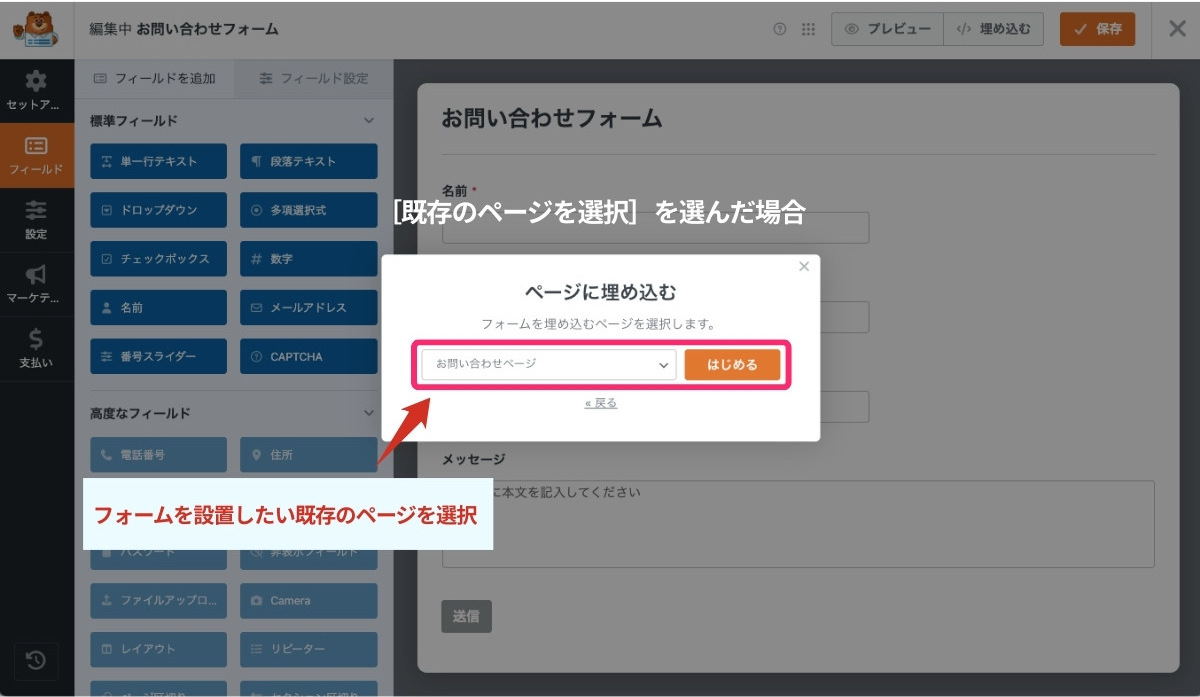Click the help question-mark icon in the toolbar
This screenshot has height=697, width=1200.
[x=779, y=28]
